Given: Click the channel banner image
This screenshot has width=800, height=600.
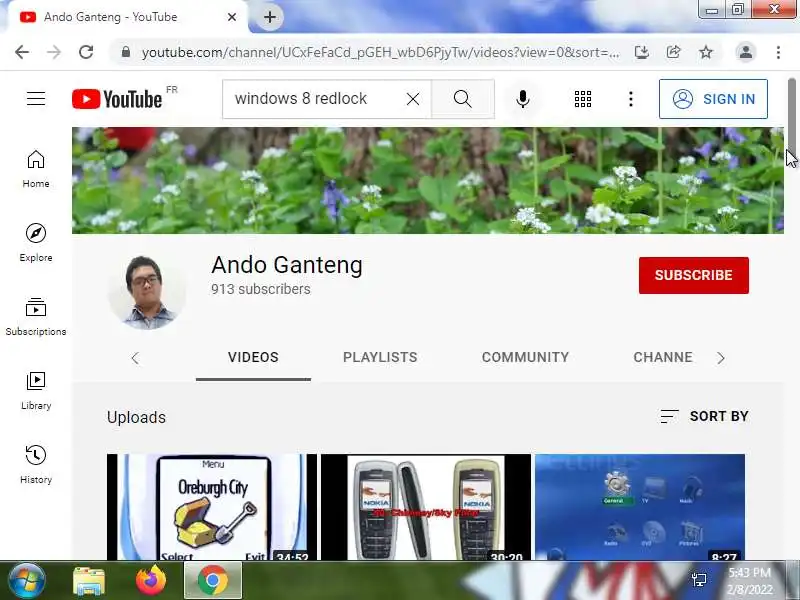Looking at the screenshot, I should 428,181.
